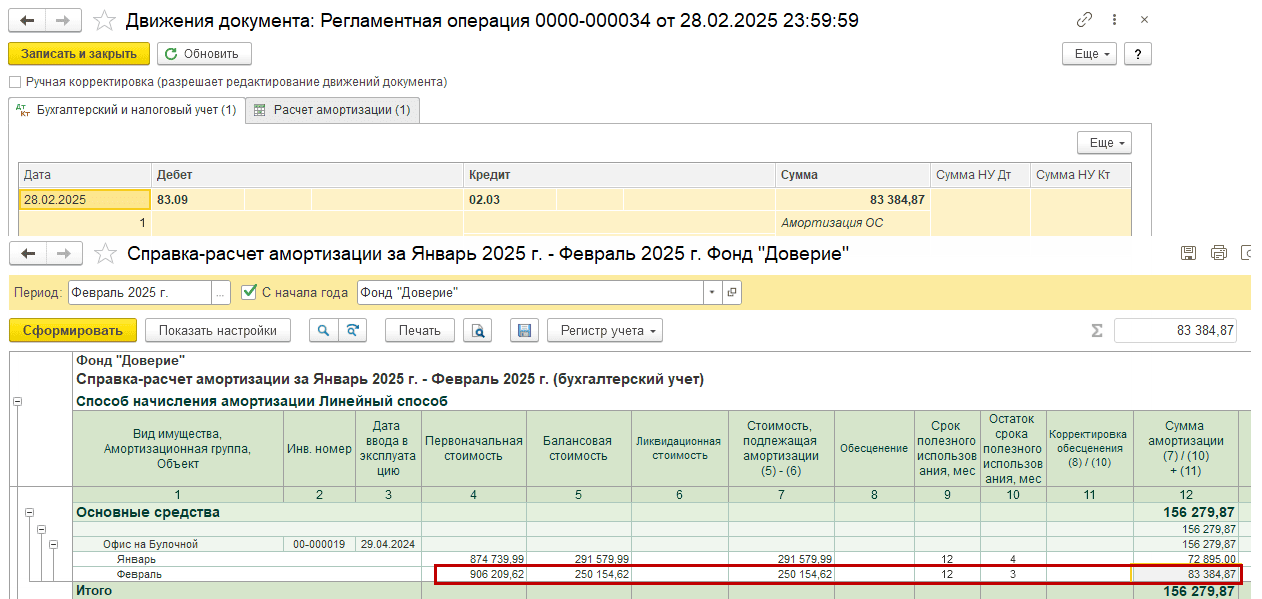This screenshot has width=1262, height=599.
Task: Go forward in the Движения документа window
Action: coord(63,20)
